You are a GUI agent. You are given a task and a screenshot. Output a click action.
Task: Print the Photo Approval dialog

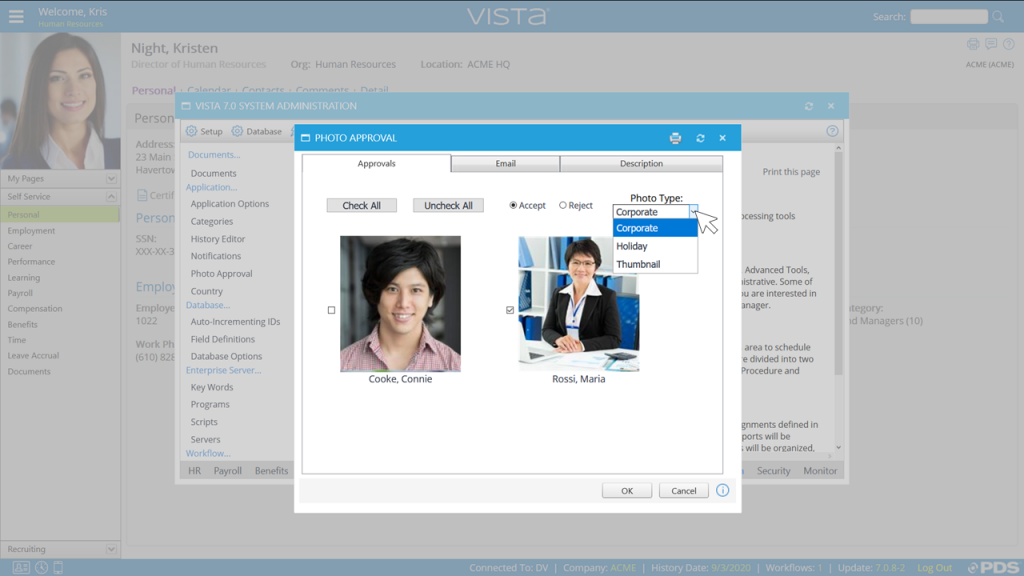(675, 138)
